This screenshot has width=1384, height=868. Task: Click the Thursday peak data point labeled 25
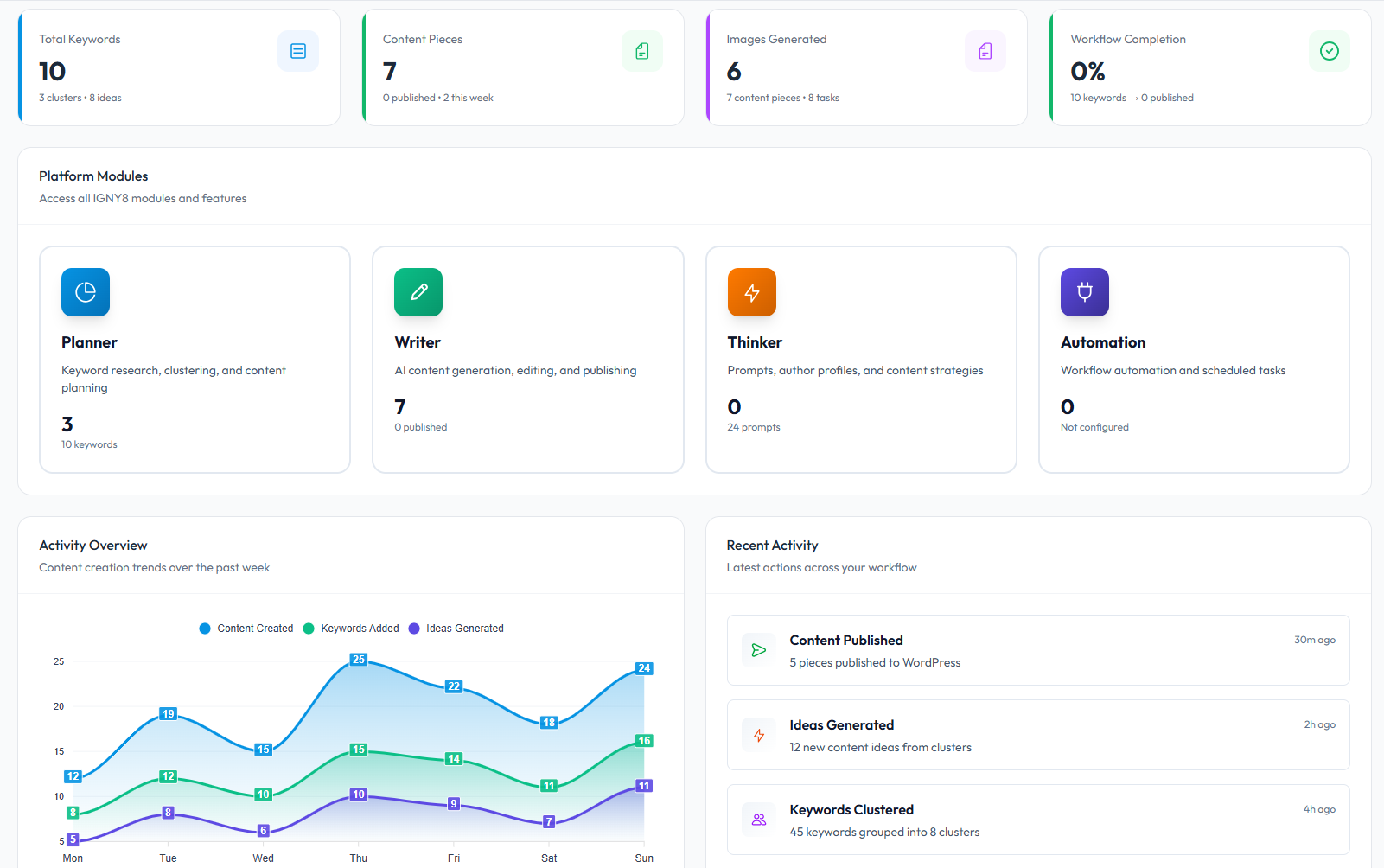pyautogui.click(x=359, y=660)
